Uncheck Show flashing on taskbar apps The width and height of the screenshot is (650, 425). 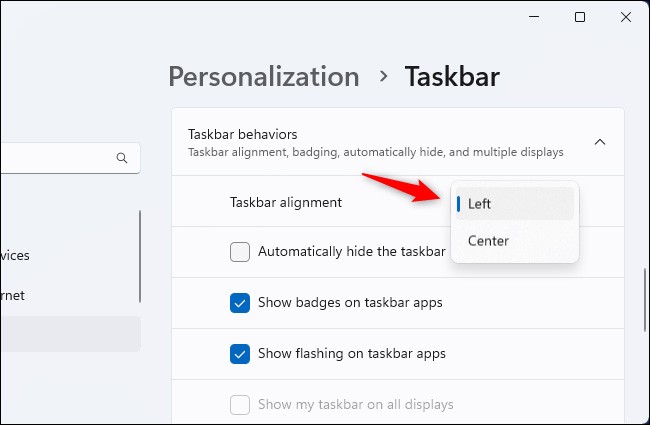pyautogui.click(x=240, y=353)
